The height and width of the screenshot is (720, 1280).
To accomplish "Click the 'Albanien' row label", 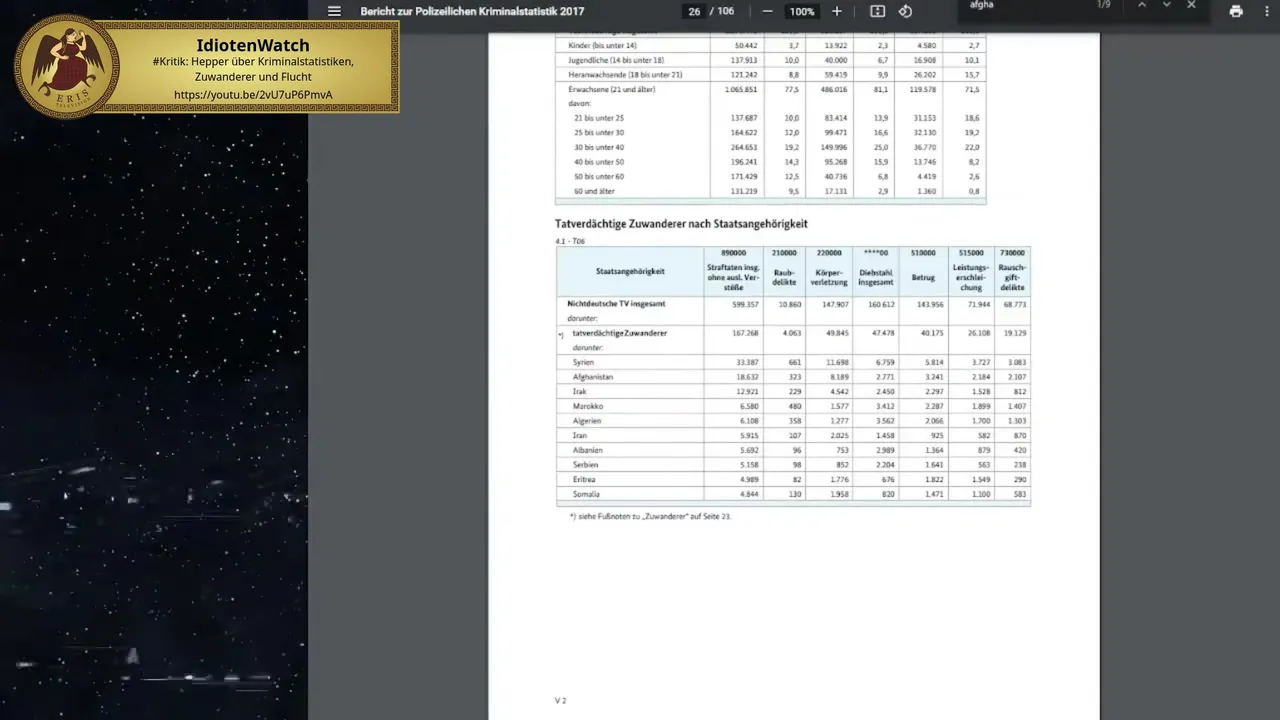I will (588, 450).
